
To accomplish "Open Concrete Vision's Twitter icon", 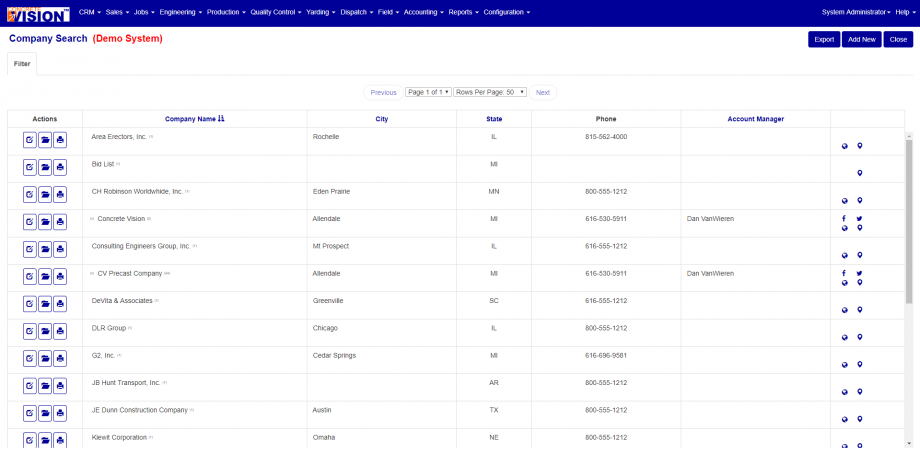I will (860, 218).
